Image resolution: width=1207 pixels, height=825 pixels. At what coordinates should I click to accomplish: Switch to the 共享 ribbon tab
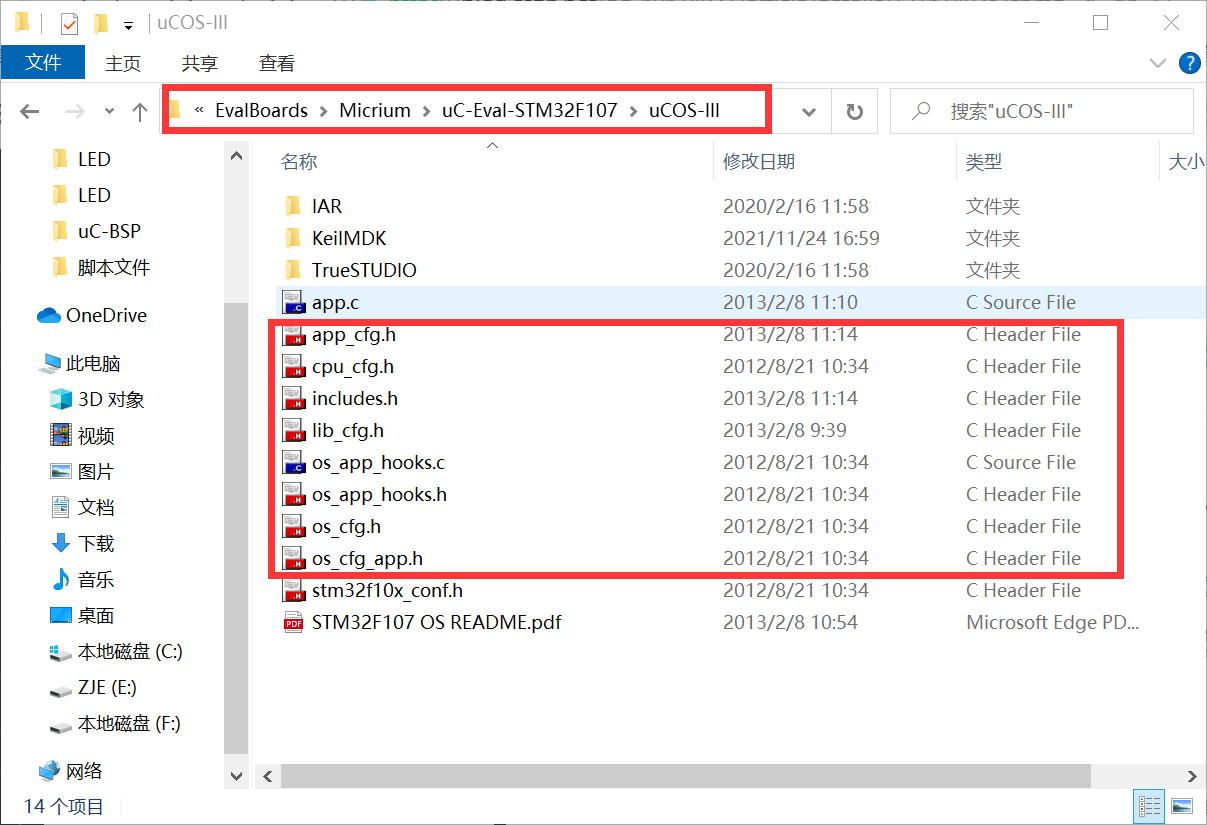(200, 63)
